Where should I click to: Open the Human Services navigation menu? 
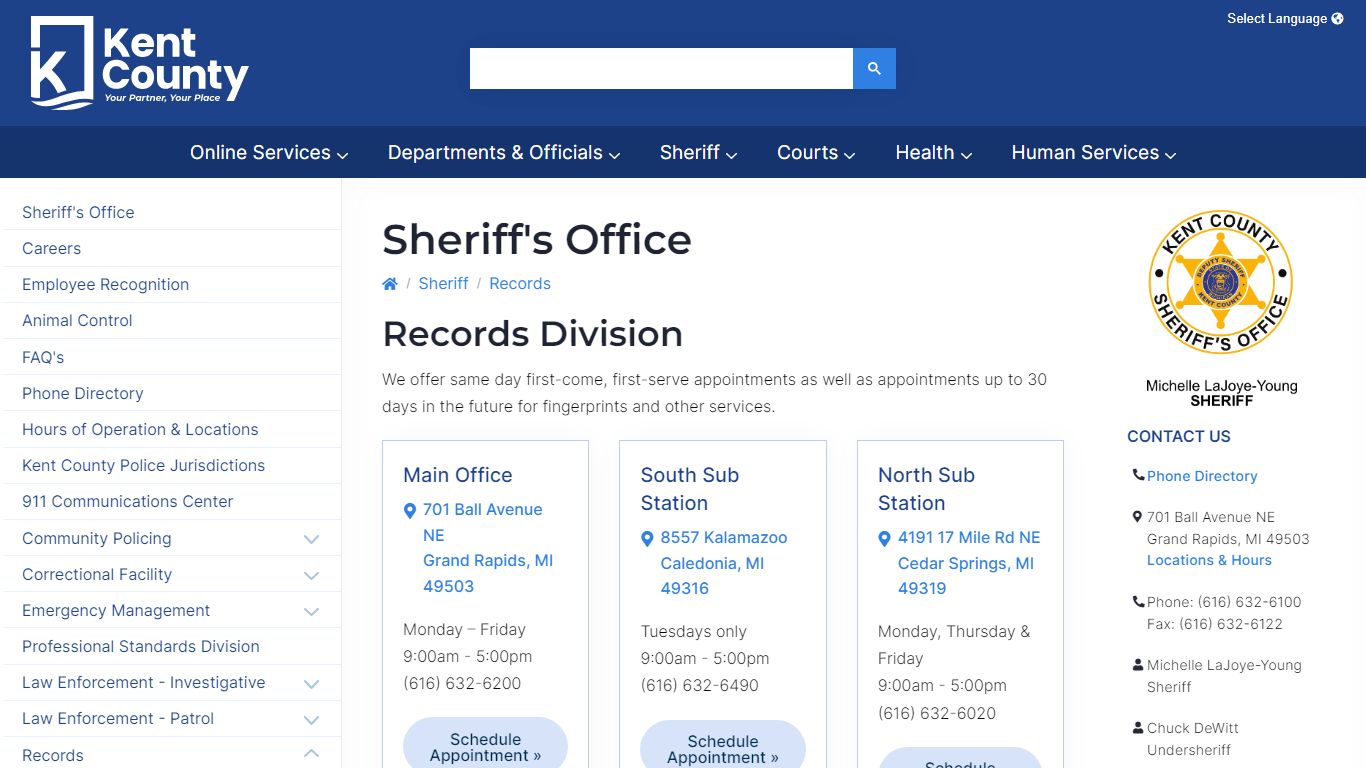click(1093, 153)
